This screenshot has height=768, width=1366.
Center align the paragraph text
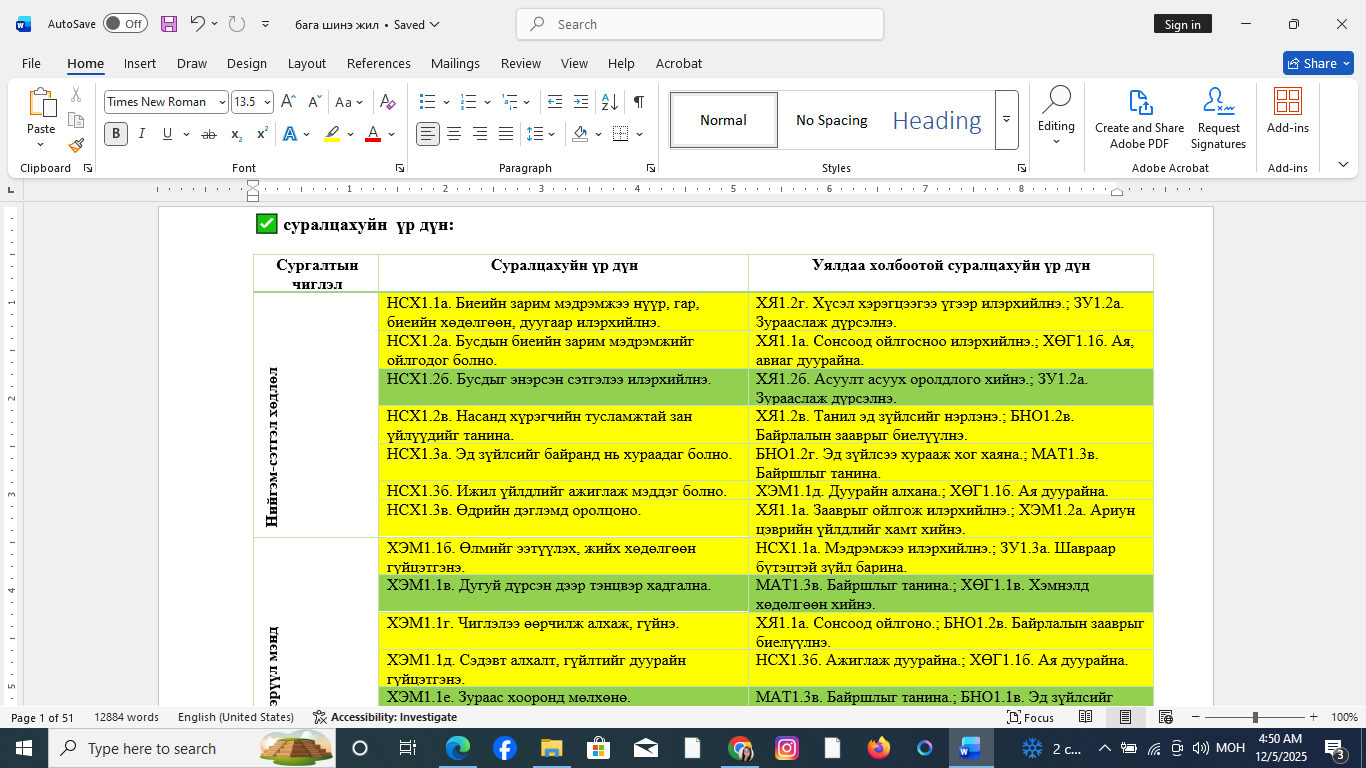point(454,134)
